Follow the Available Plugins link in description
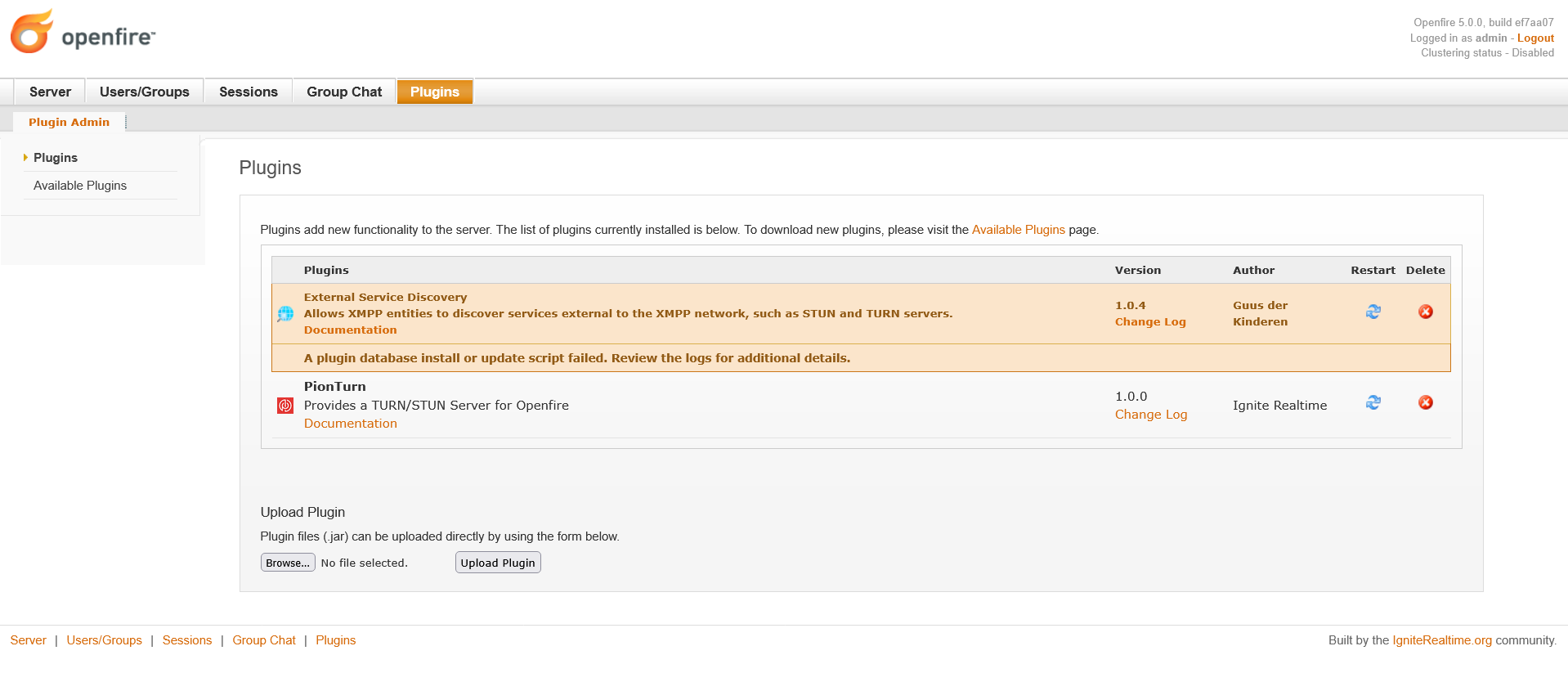This screenshot has height=691, width=1568. point(1018,230)
